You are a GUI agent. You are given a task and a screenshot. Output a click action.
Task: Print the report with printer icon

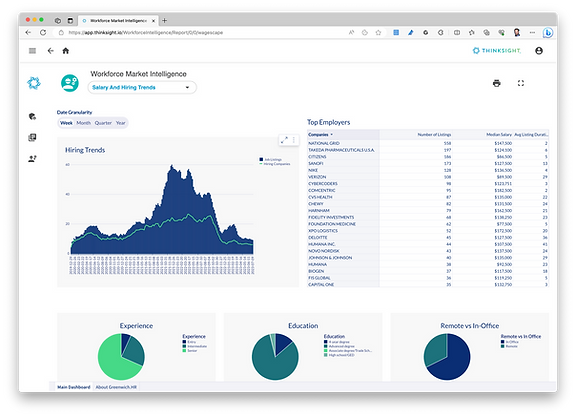(x=496, y=83)
